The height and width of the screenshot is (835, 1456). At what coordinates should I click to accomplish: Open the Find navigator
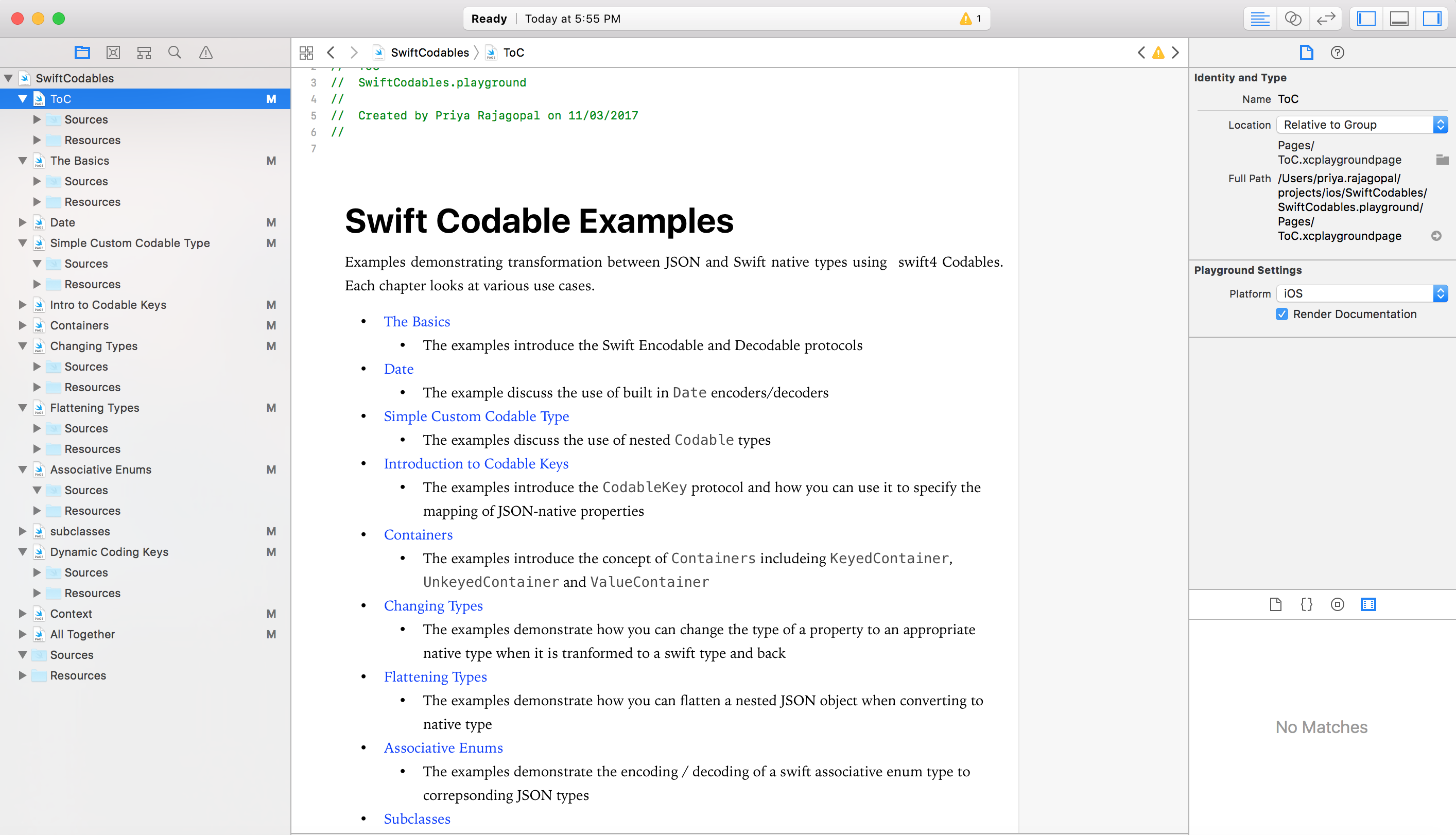point(175,53)
